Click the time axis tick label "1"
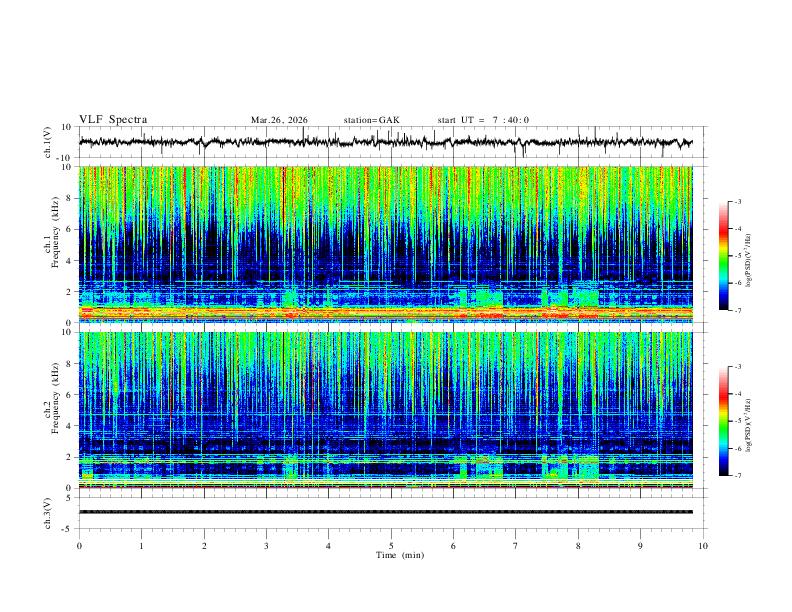The width and height of the screenshot is (792, 612). coord(141,546)
